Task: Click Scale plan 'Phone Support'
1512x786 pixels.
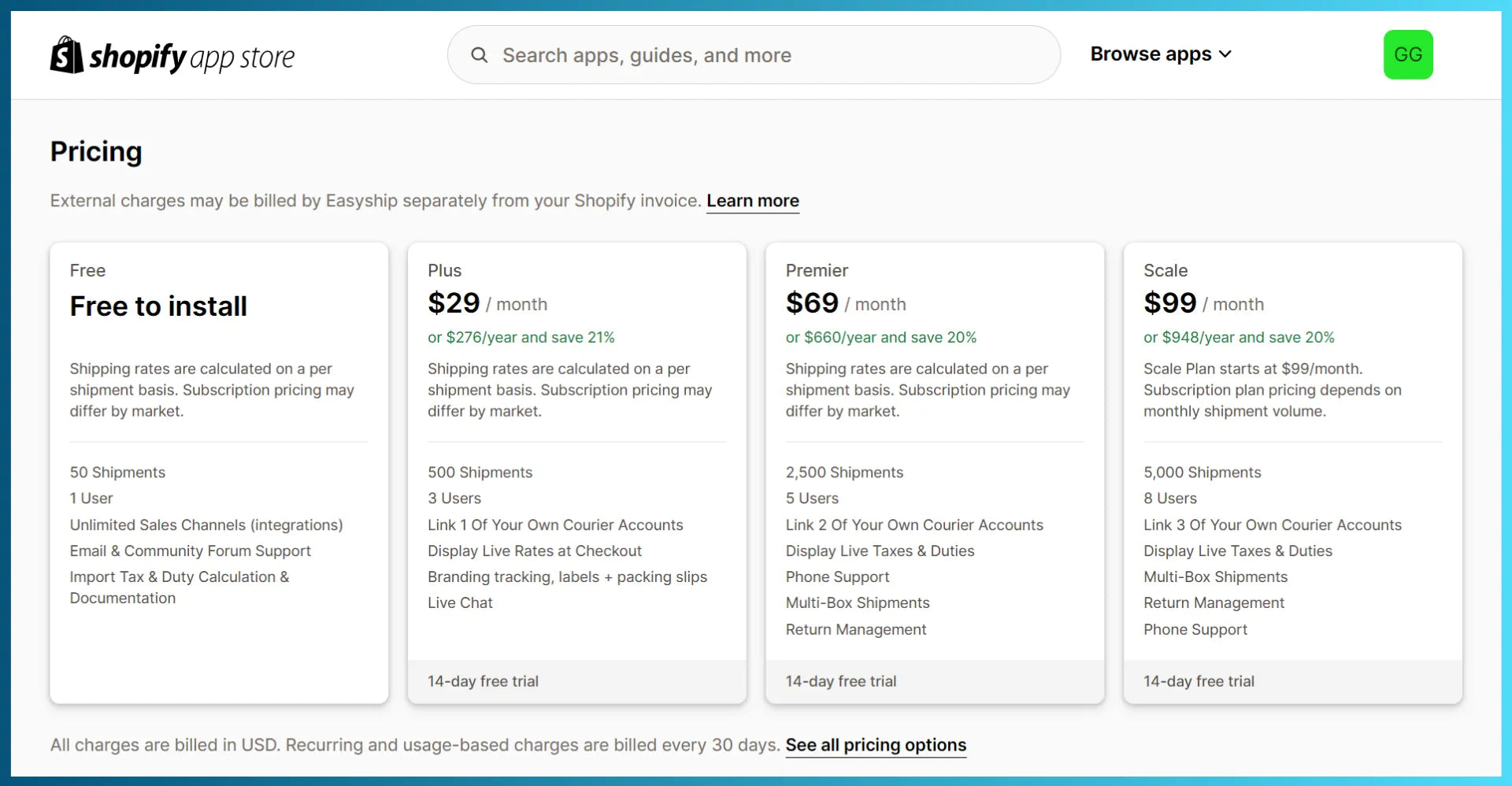Action: coord(1195,629)
